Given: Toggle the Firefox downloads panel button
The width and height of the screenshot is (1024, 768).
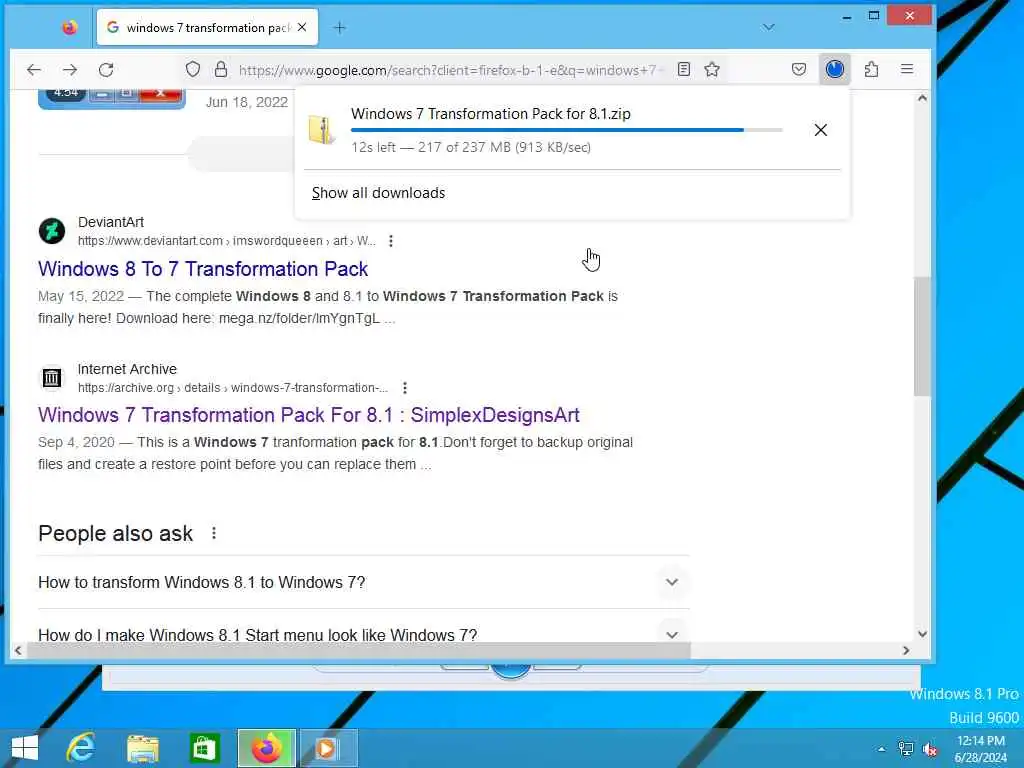Looking at the screenshot, I should point(835,69).
